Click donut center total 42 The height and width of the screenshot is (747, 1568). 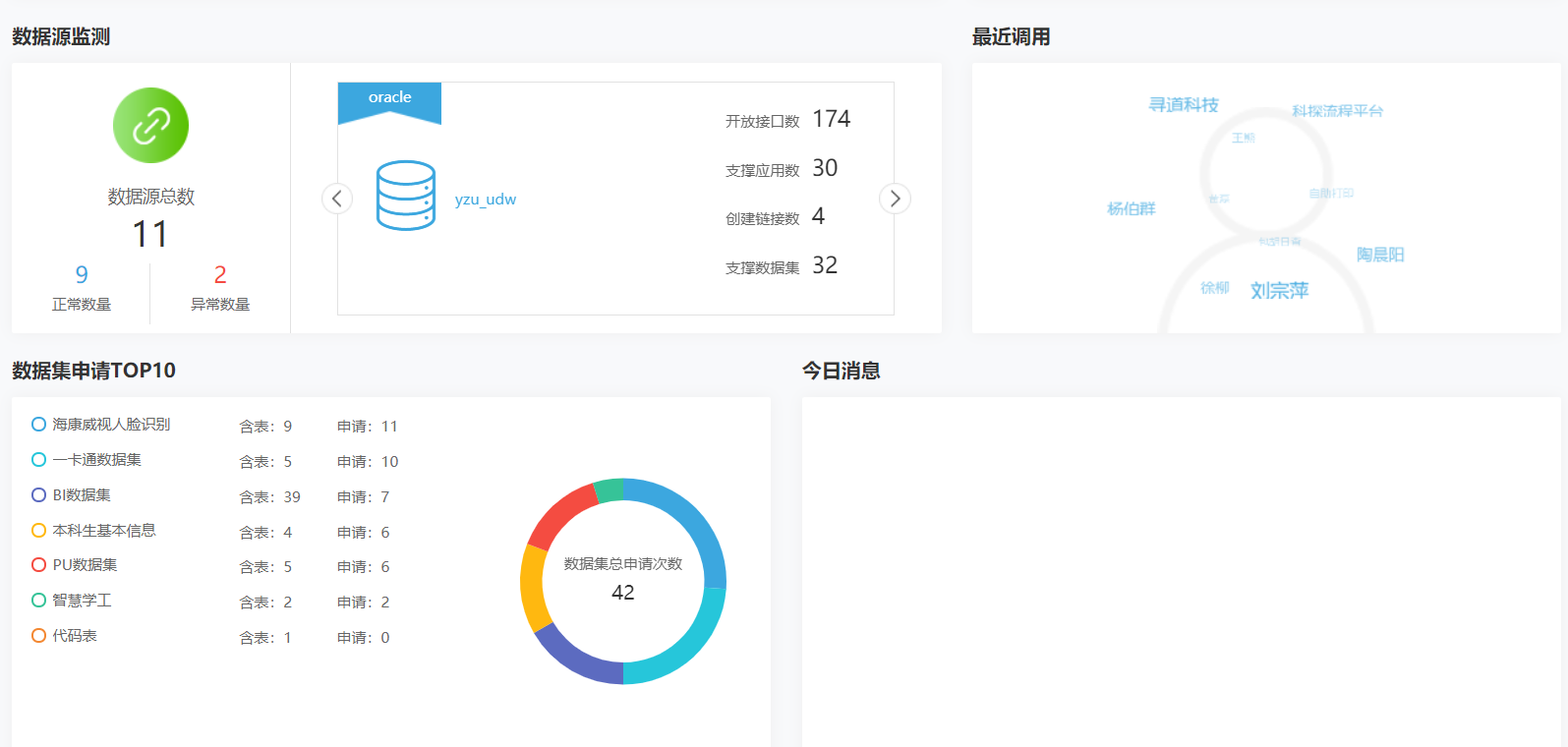[623, 593]
